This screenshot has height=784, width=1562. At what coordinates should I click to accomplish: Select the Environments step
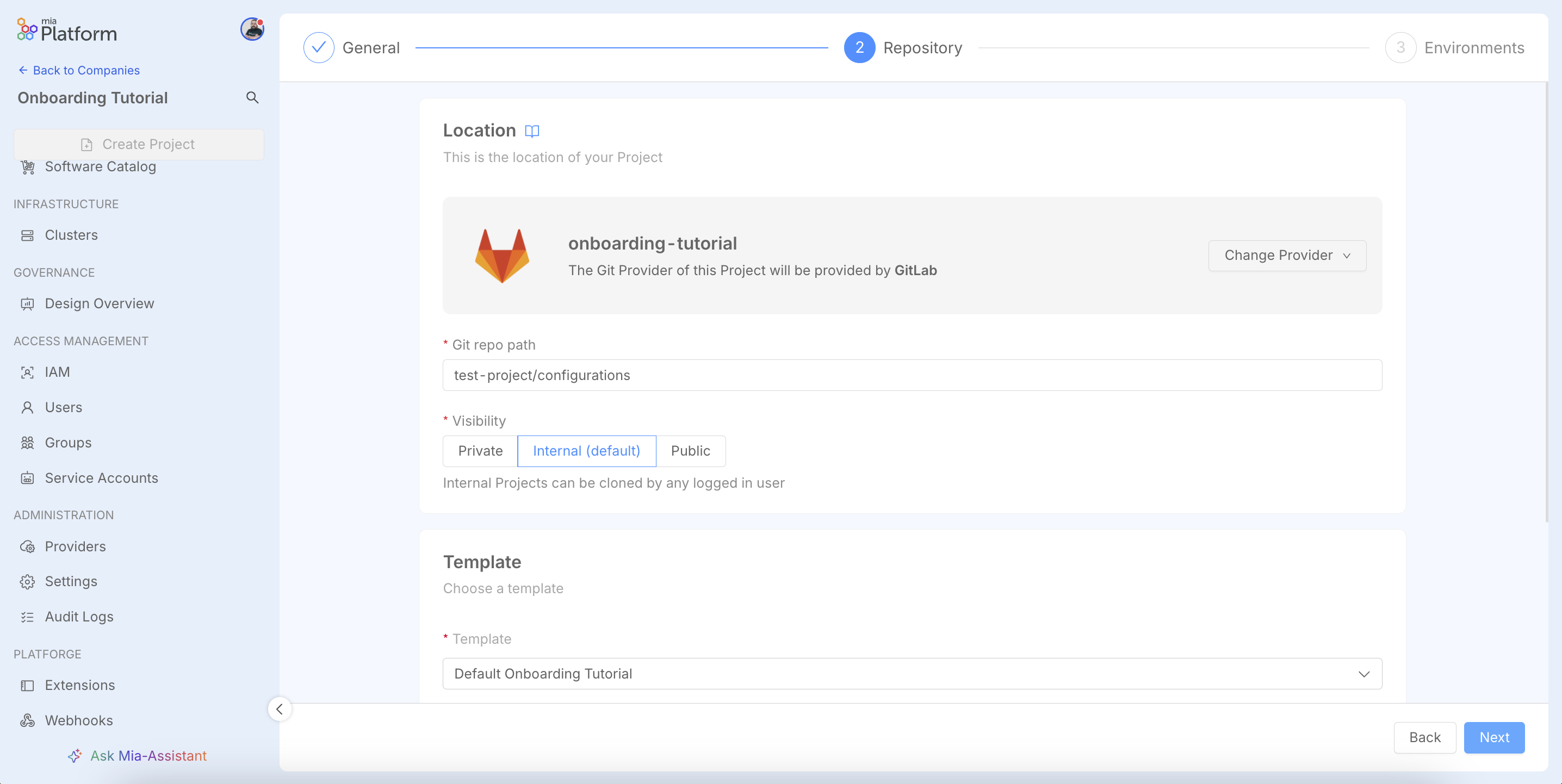point(1455,48)
